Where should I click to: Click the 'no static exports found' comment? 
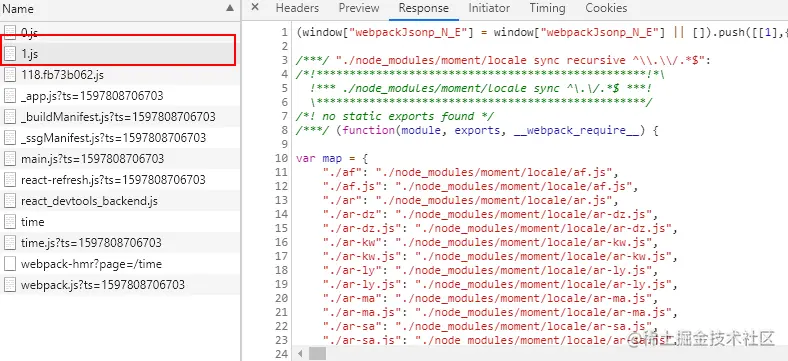[395, 116]
